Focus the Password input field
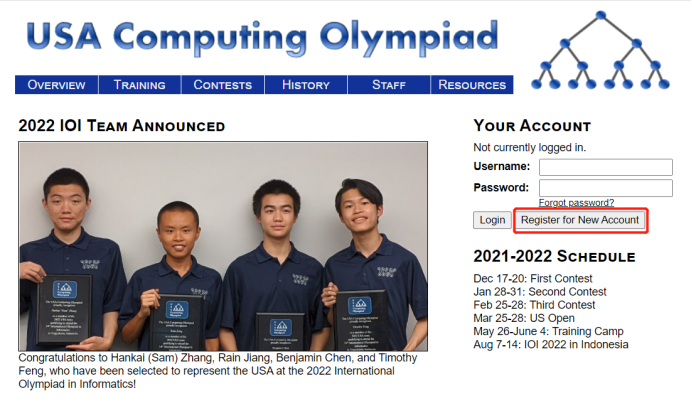This screenshot has width=692, height=402. pyautogui.click(x=605, y=188)
